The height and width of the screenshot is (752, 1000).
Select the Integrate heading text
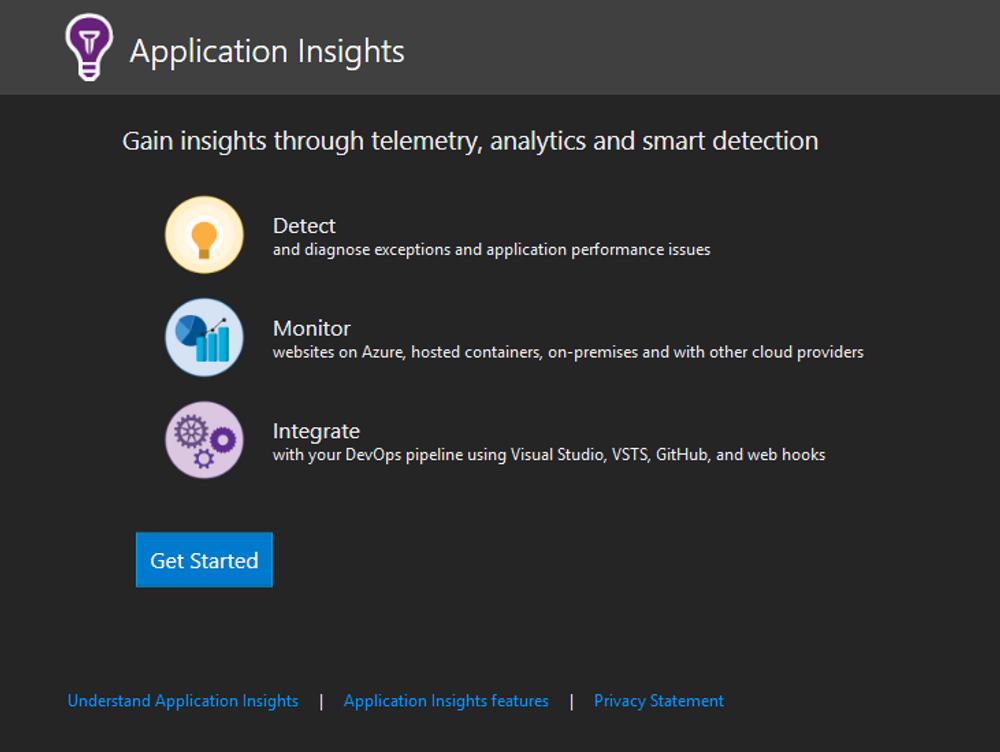[316, 432]
